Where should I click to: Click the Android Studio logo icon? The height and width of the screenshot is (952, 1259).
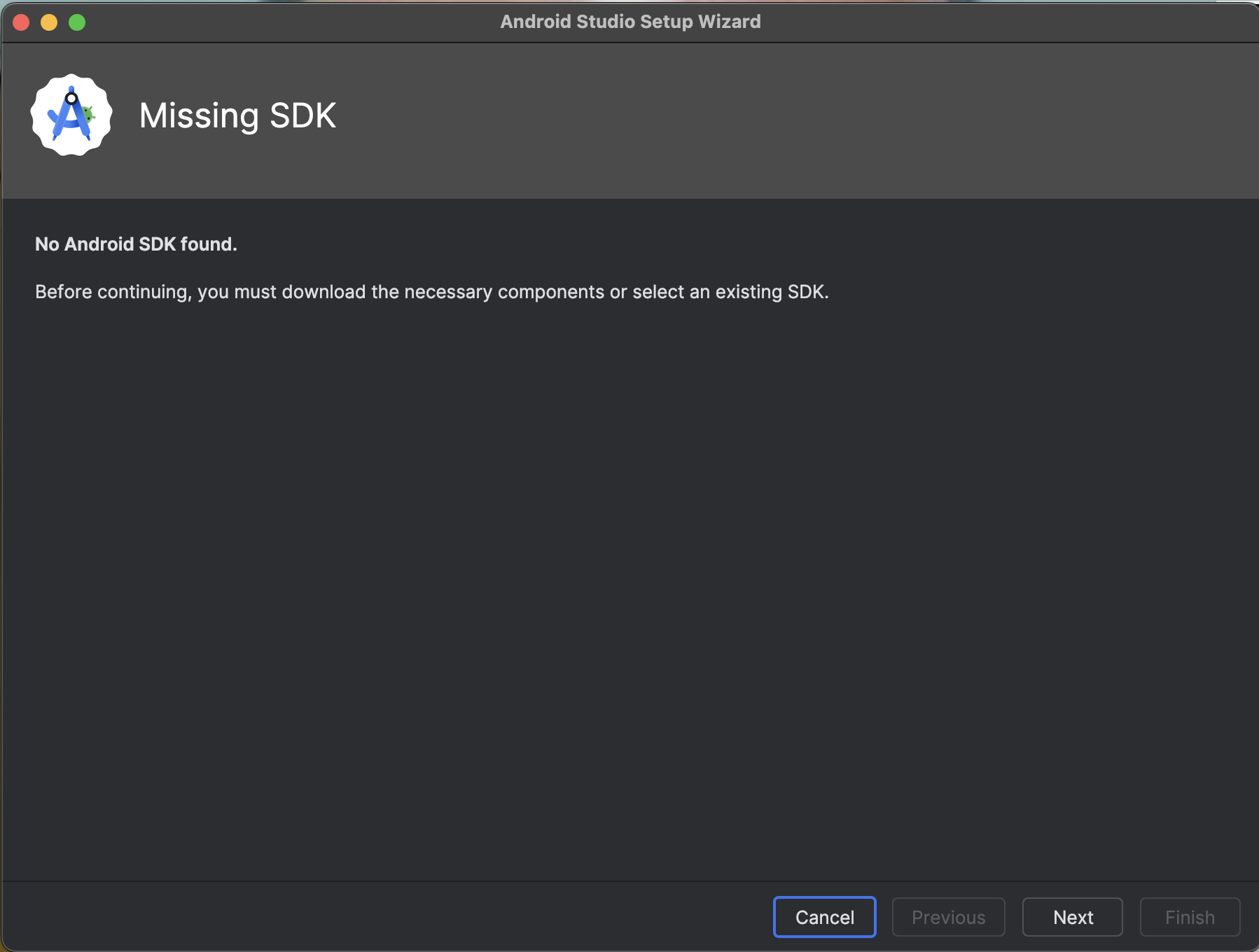pyautogui.click(x=71, y=115)
